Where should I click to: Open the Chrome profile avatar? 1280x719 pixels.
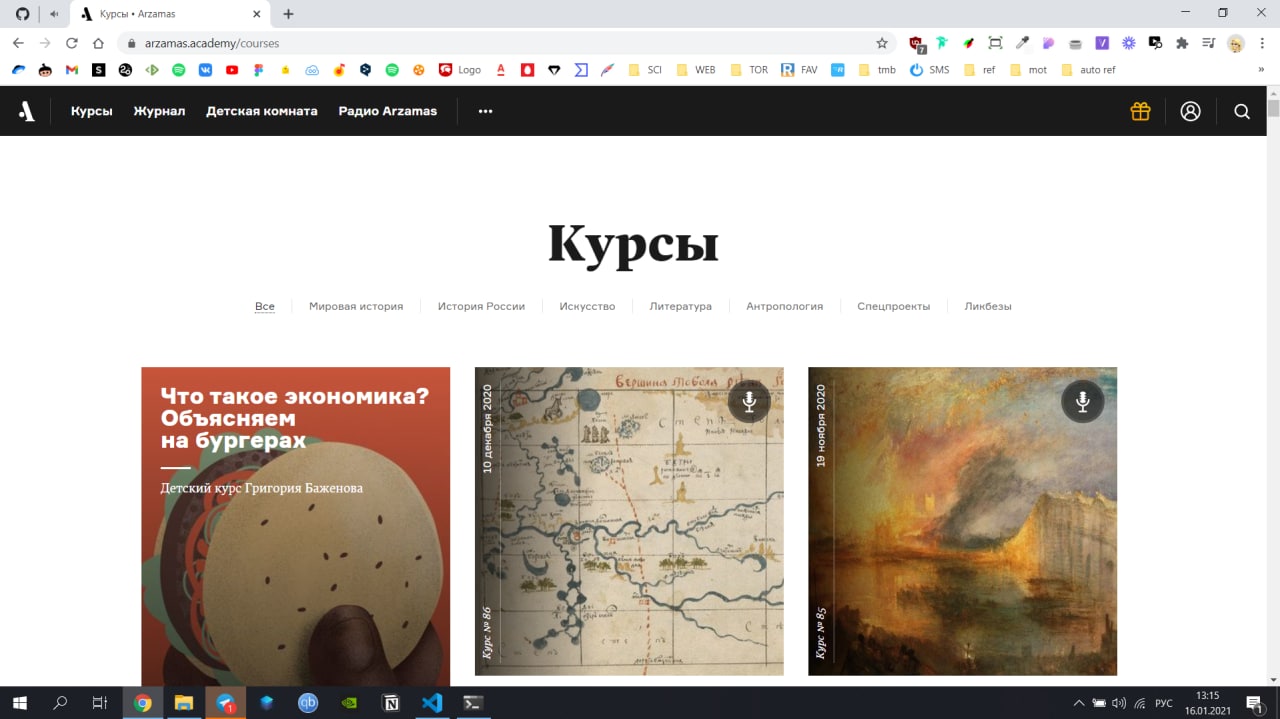coord(1236,43)
